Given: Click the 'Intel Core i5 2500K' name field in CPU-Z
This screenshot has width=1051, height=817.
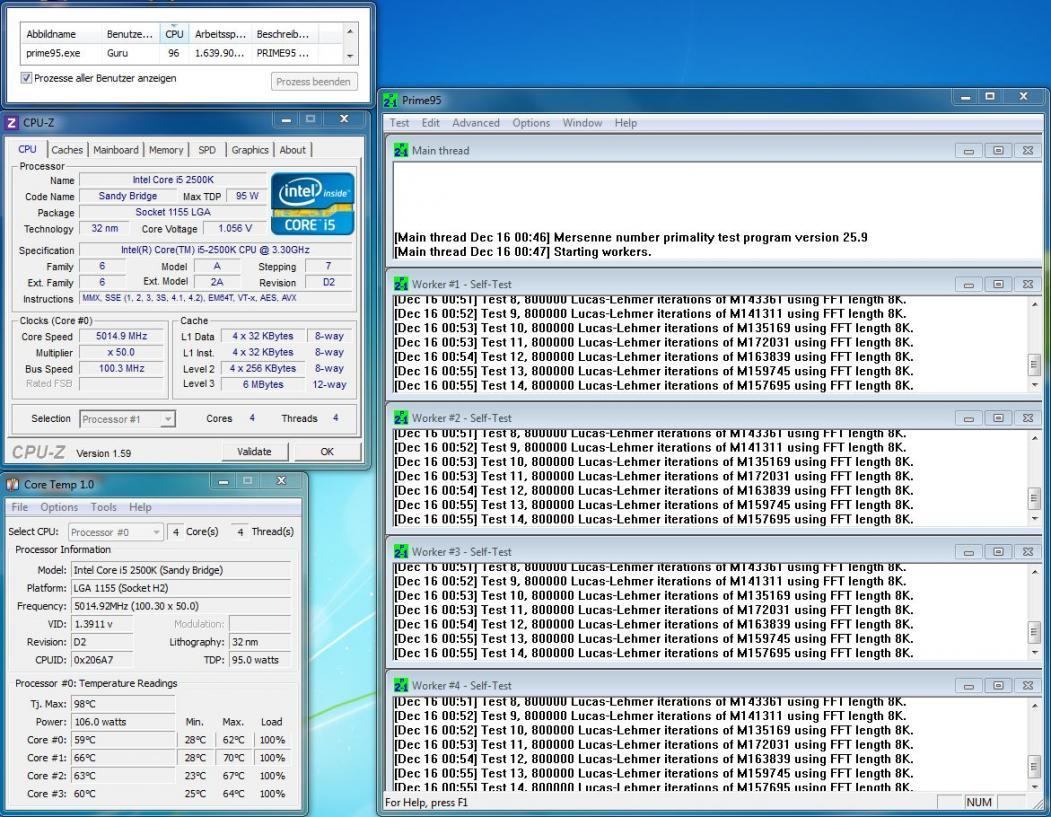Looking at the screenshot, I should [173, 180].
